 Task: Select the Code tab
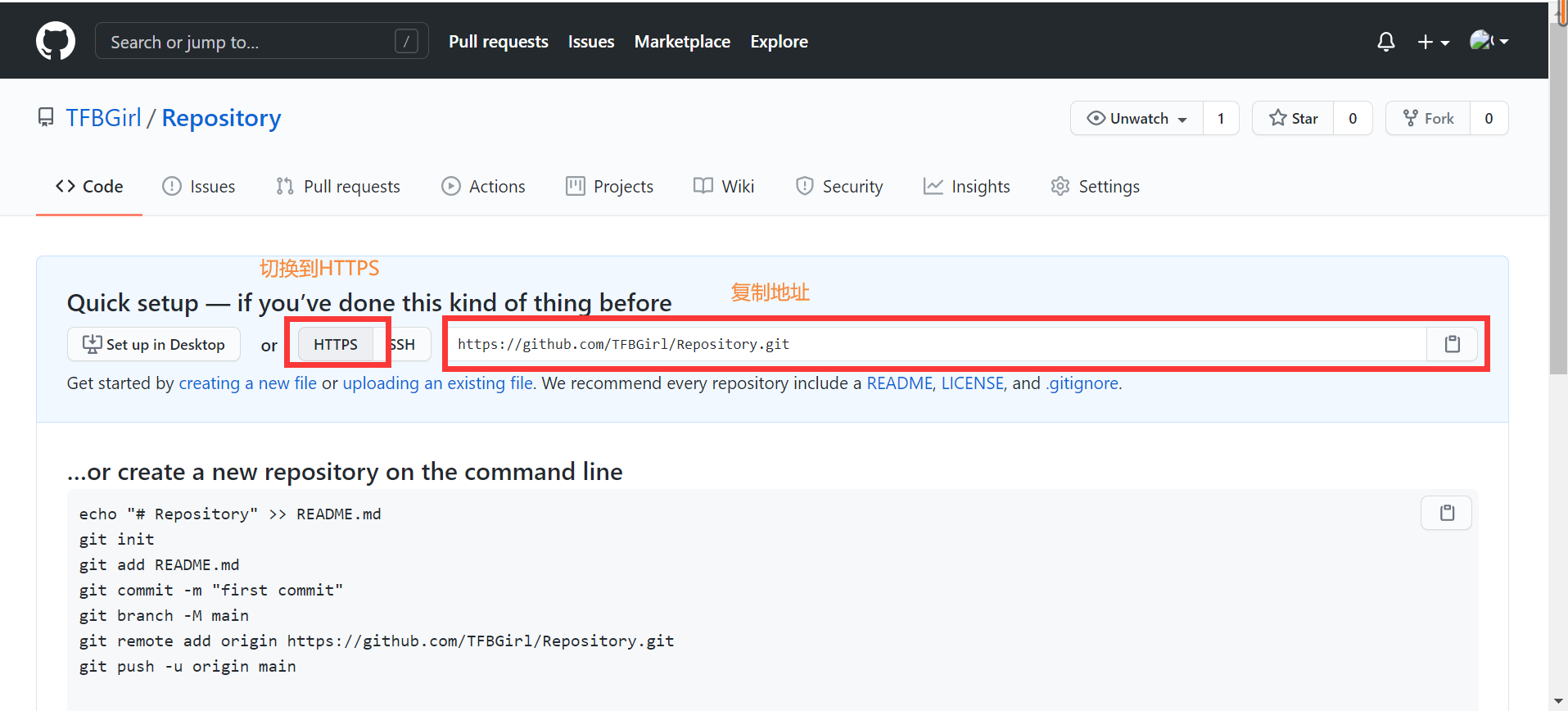[89, 187]
